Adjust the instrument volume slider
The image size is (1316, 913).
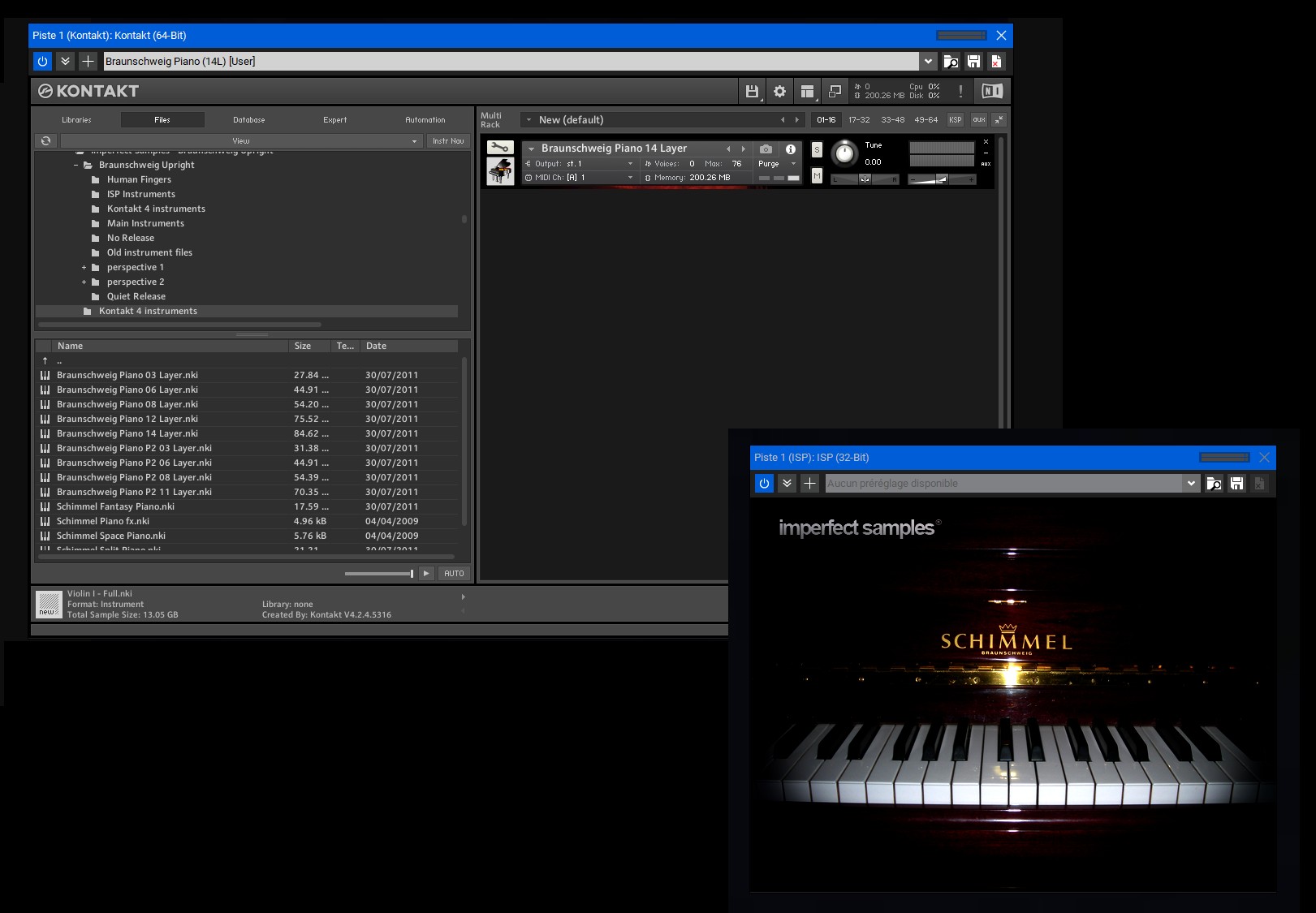942,179
